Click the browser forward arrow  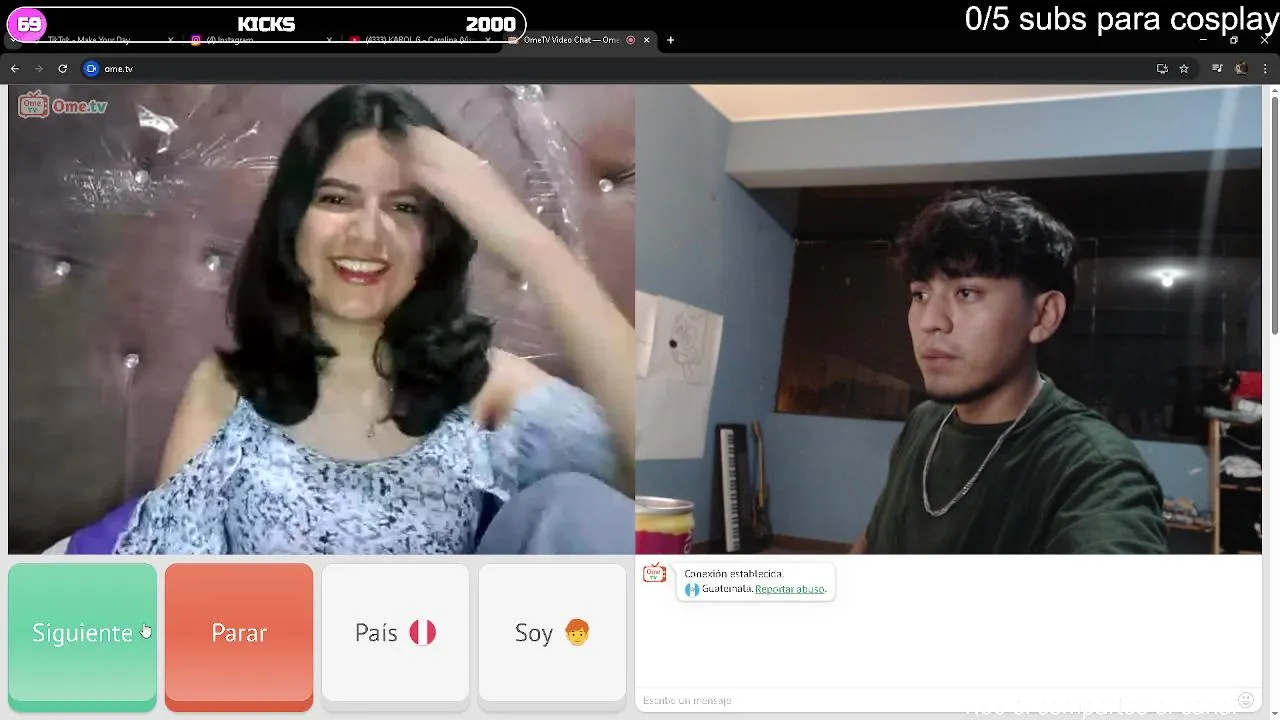[x=38, y=69]
